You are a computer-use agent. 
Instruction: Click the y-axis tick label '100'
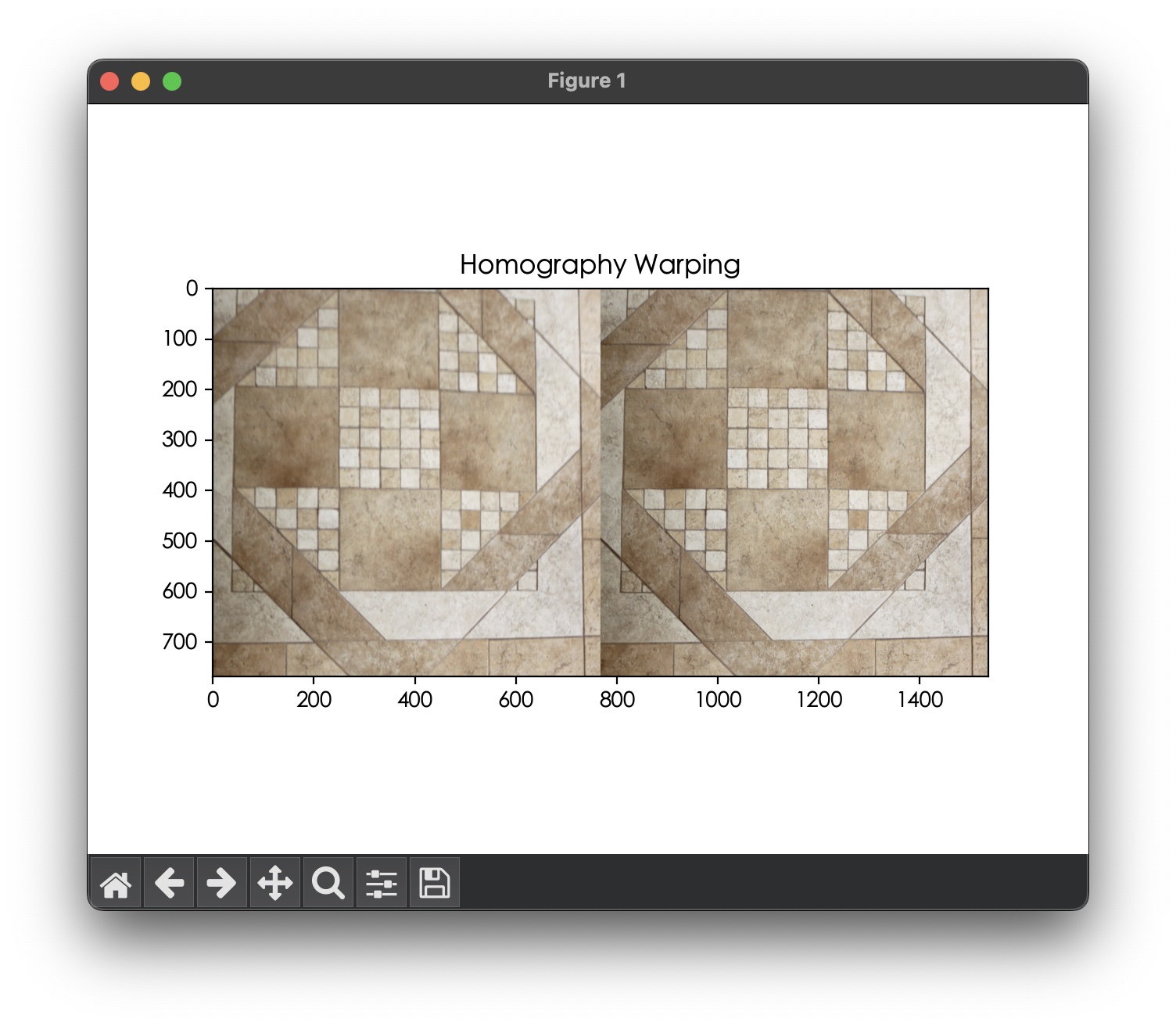click(x=180, y=339)
